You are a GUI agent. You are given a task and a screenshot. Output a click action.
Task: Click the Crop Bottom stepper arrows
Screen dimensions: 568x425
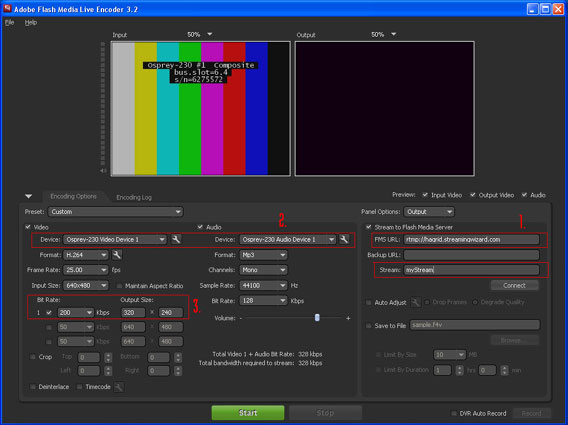tap(178, 358)
